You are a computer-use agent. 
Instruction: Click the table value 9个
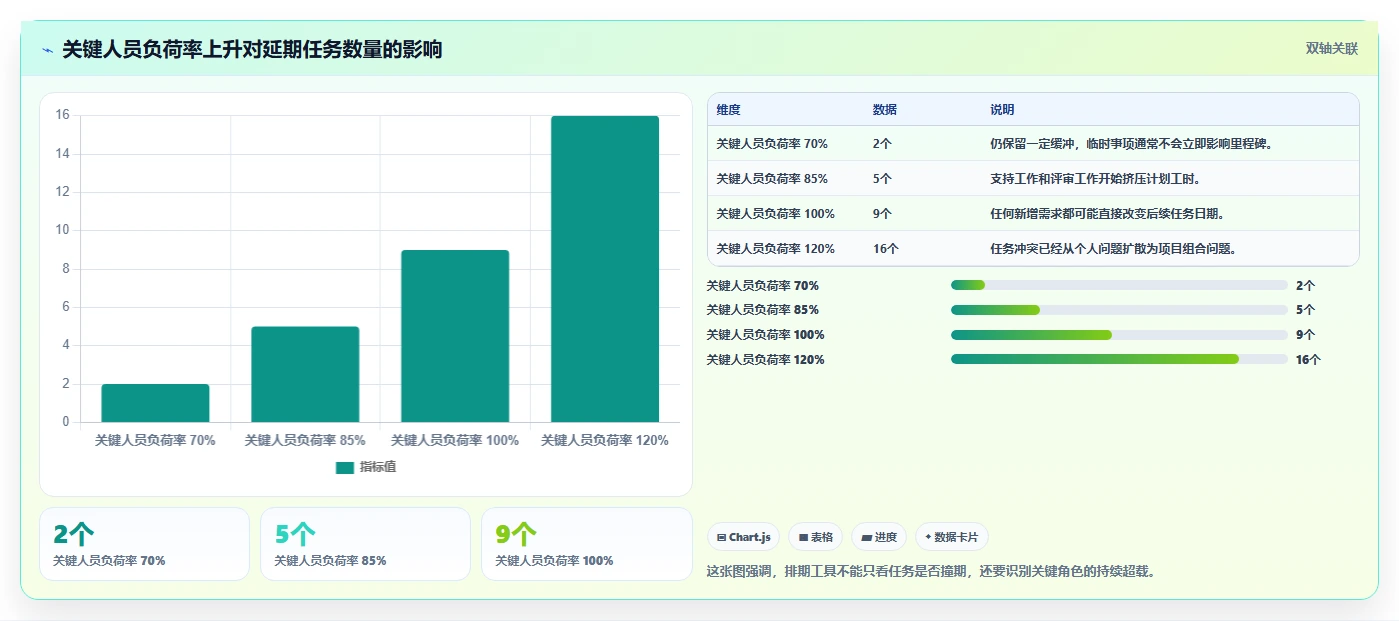(x=882, y=214)
